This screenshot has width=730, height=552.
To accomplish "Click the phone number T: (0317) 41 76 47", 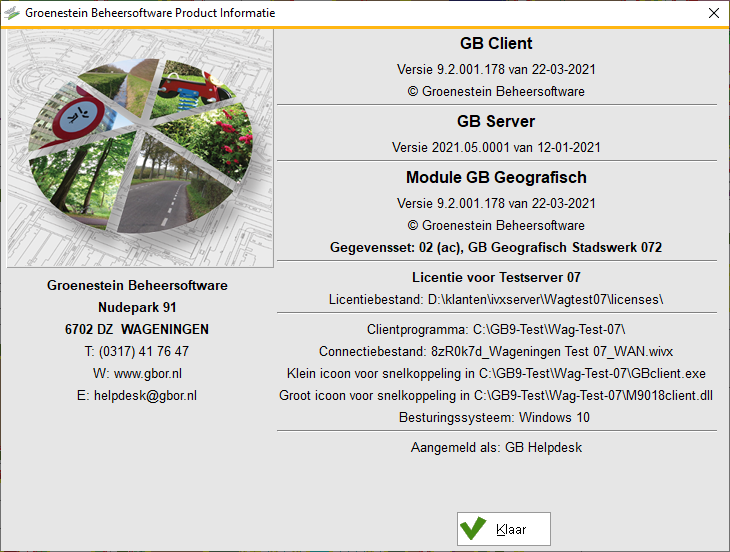I will pyautogui.click(x=137, y=351).
